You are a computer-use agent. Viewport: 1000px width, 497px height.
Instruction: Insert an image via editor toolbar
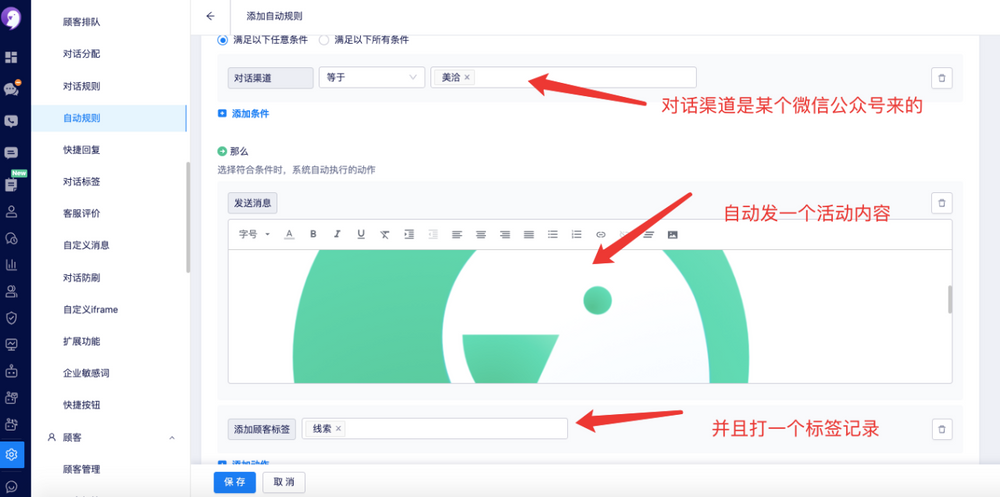coord(672,234)
